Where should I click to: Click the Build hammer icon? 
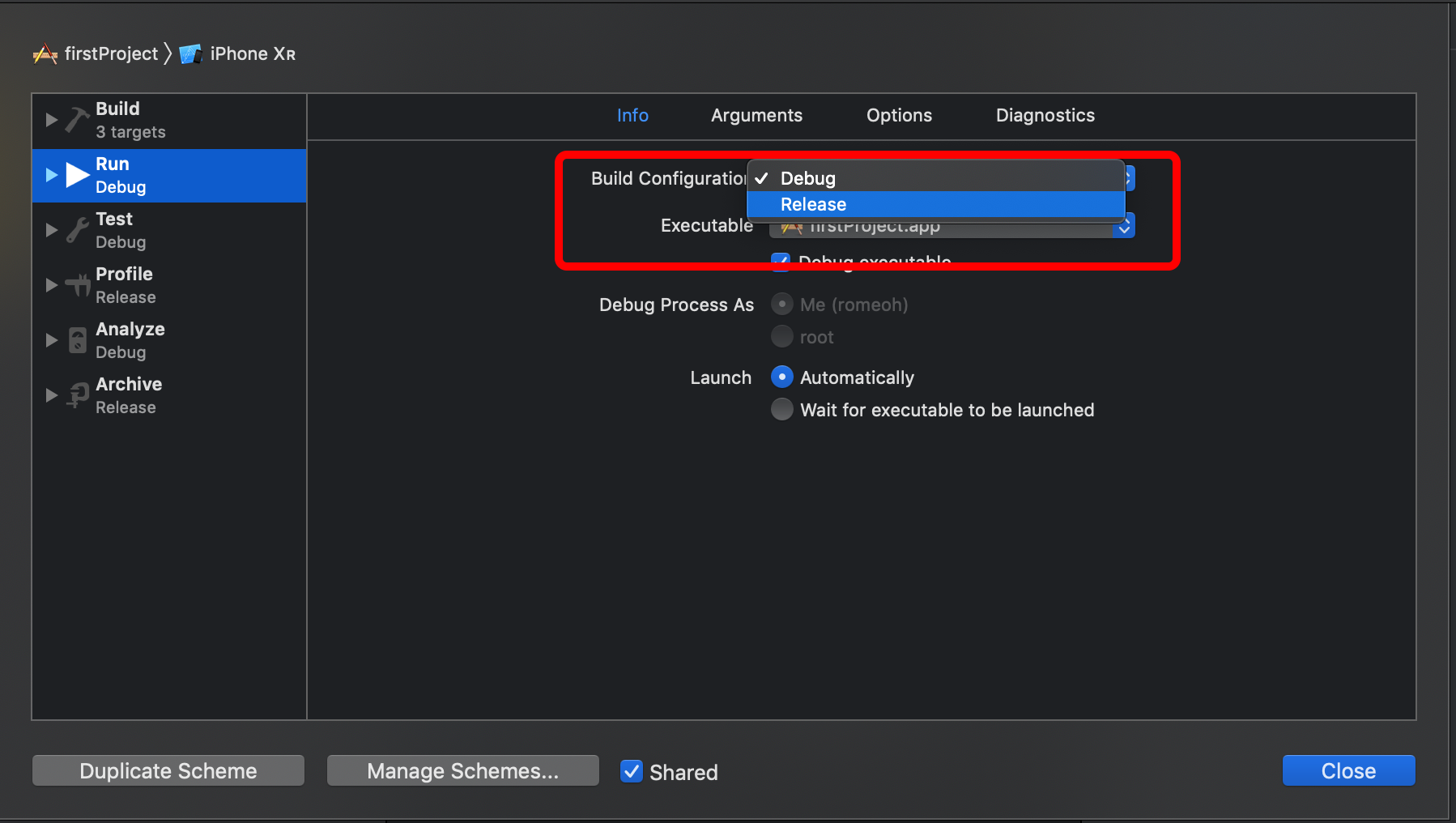(78, 120)
